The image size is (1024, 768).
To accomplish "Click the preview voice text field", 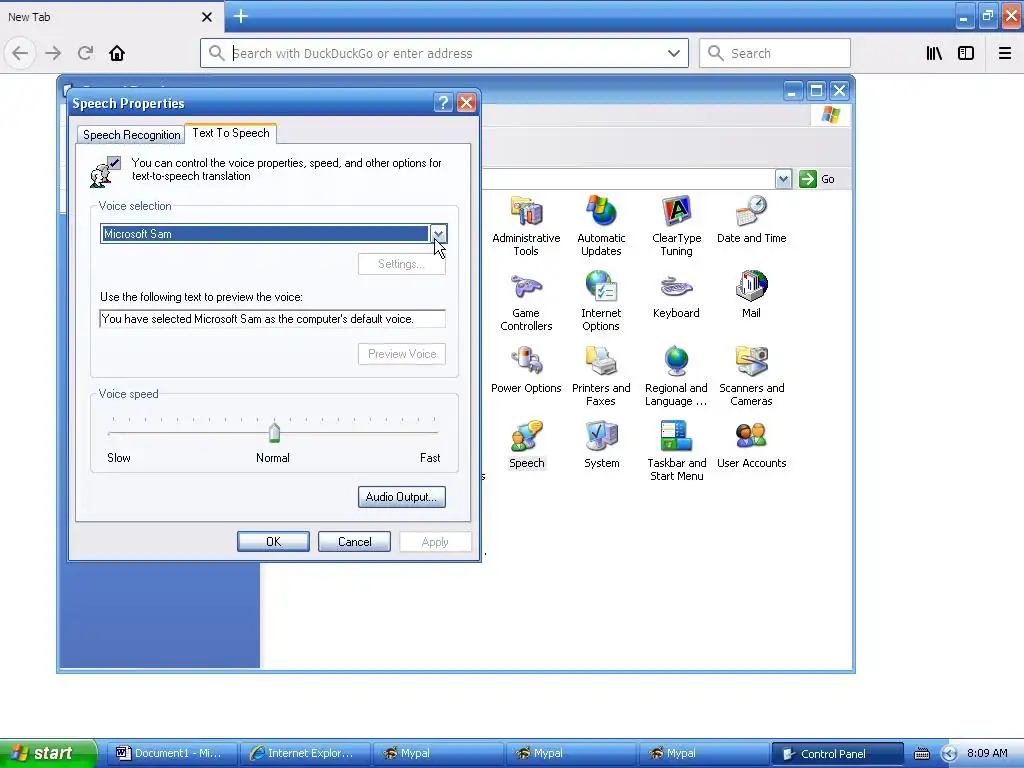I will tap(272, 319).
